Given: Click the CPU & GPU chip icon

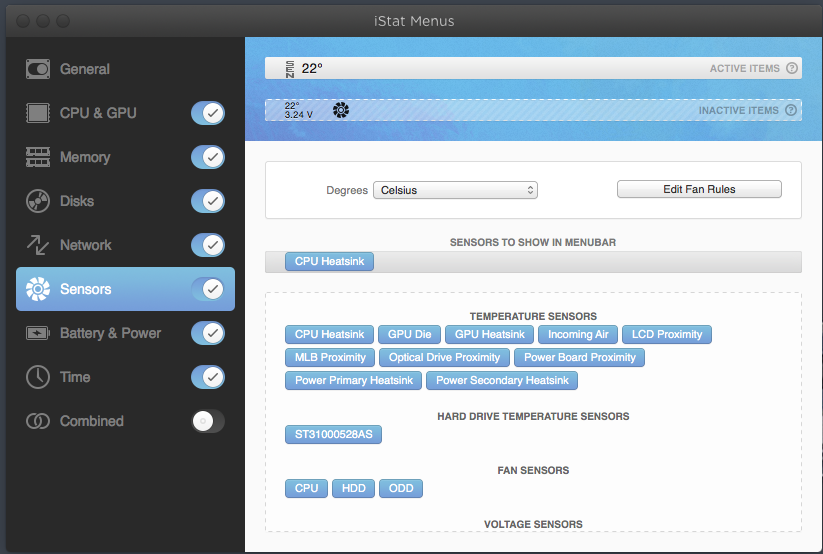Looking at the screenshot, I should coord(38,113).
